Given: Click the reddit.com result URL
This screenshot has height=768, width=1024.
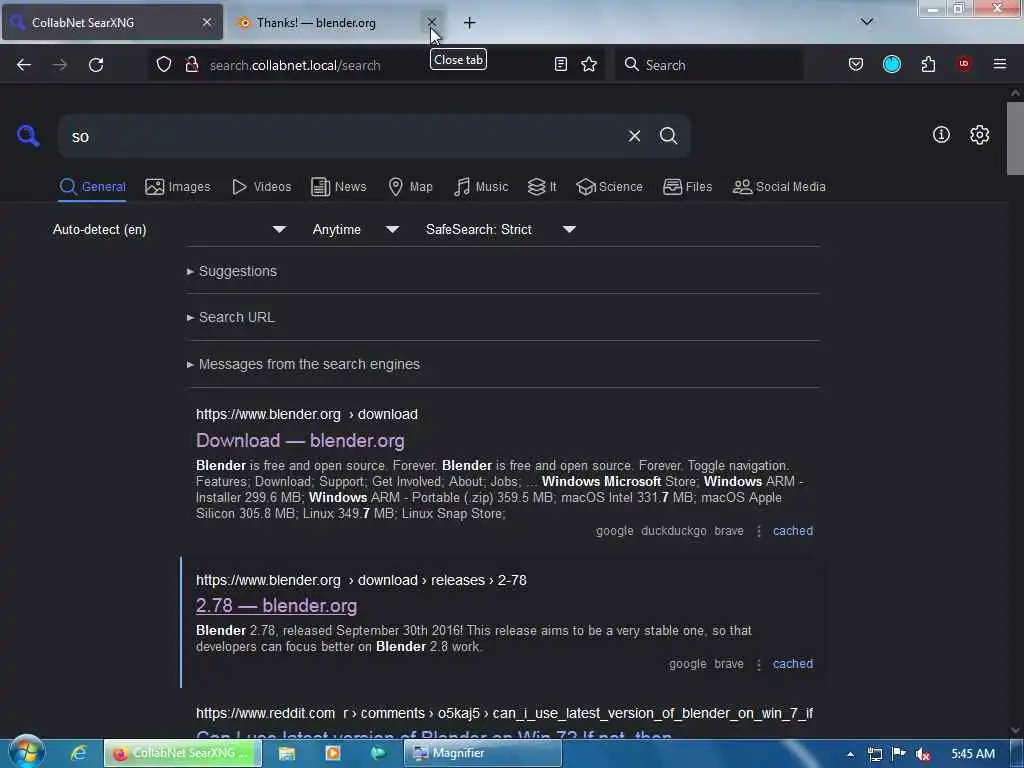Looking at the screenshot, I should pos(504,713).
